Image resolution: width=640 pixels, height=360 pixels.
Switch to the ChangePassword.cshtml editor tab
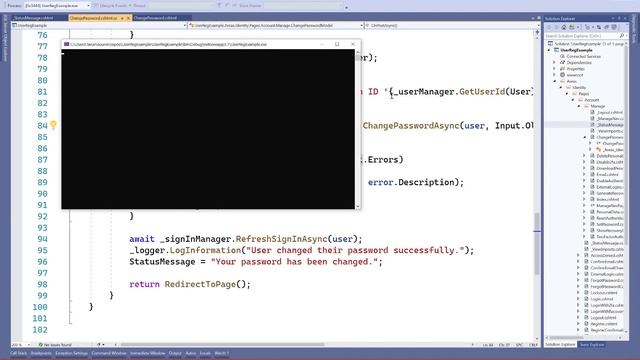click(x=156, y=18)
